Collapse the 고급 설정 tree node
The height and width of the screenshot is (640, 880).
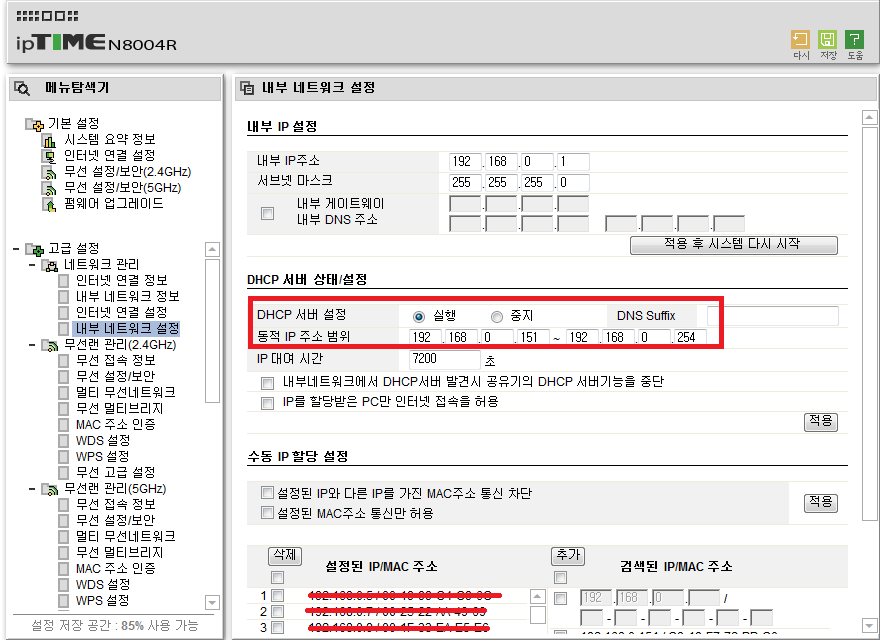[16, 248]
